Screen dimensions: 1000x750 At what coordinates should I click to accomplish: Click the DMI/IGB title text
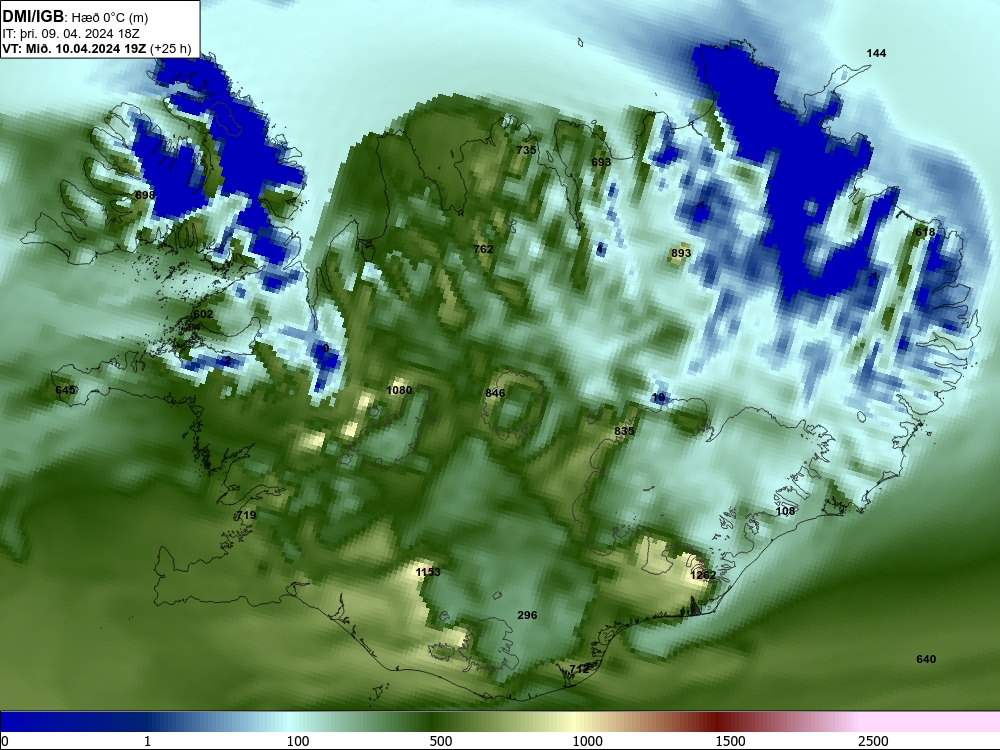[33, 16]
